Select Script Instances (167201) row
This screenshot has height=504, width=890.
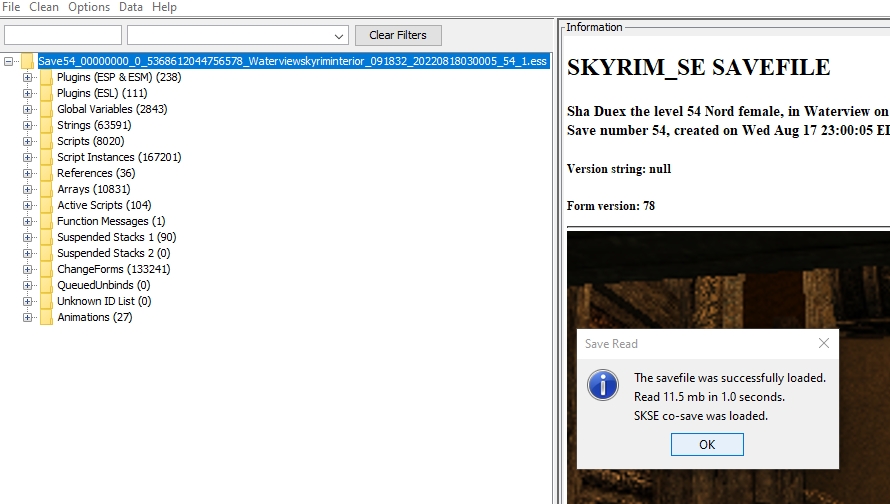point(119,157)
